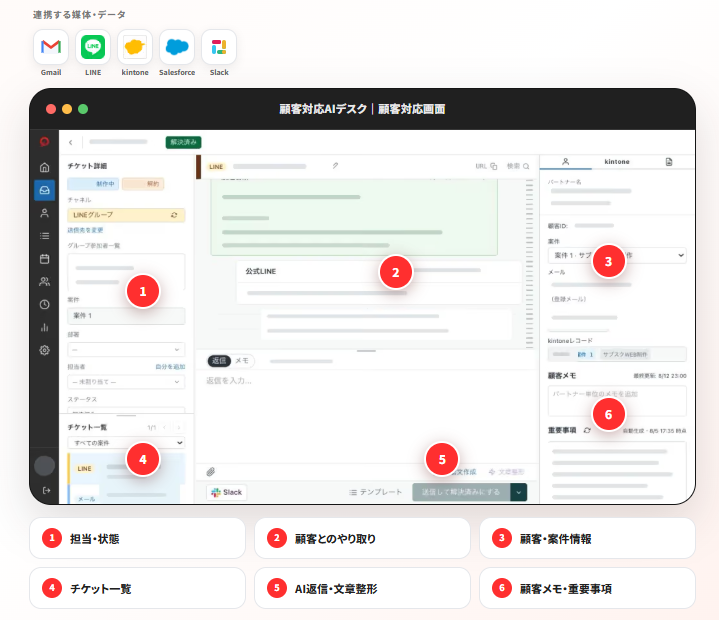The image size is (719, 620).
Task: Go back with the left chevron arrow
Action: click(71, 142)
